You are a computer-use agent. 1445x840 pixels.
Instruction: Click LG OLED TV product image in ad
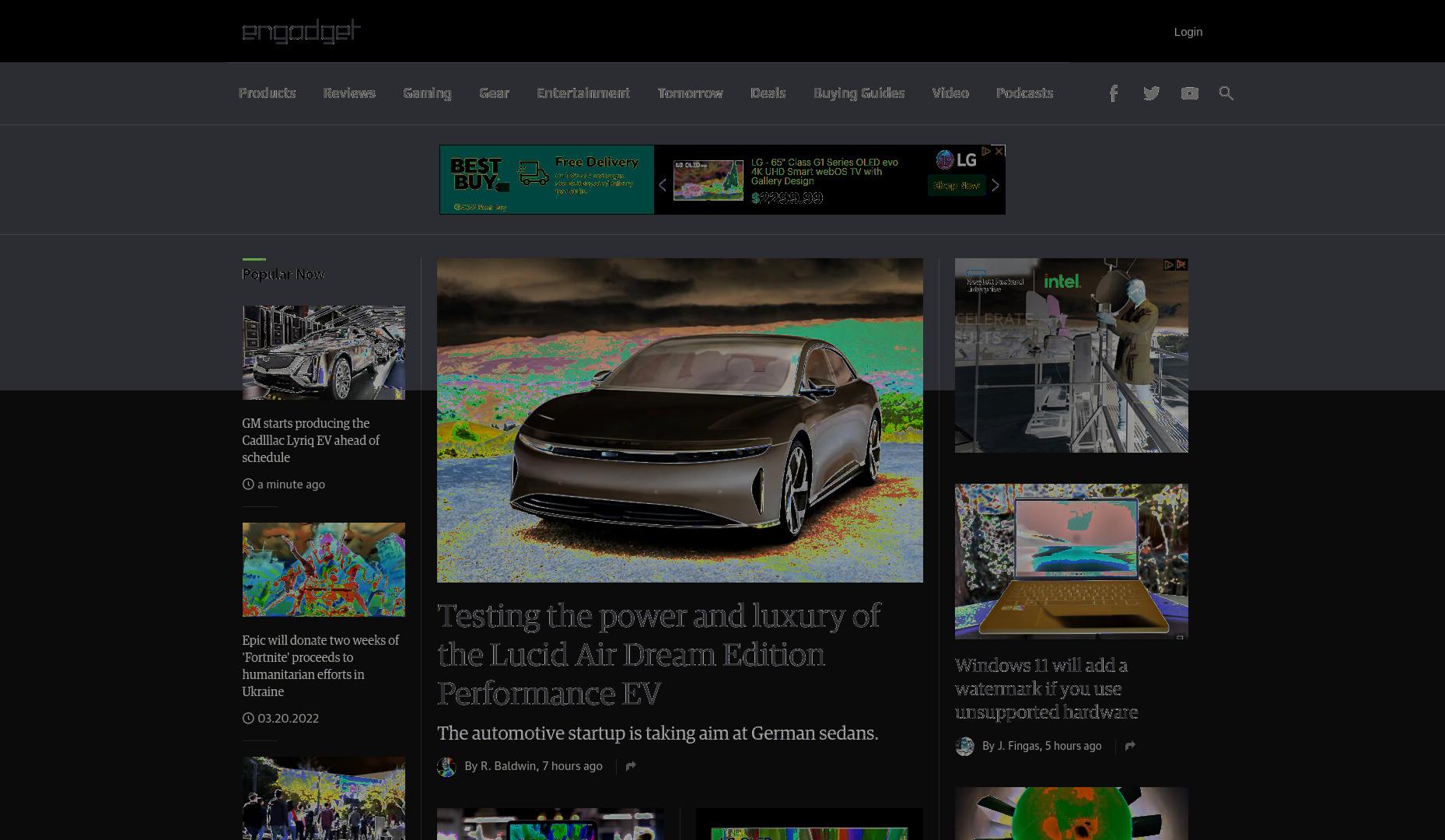pyautogui.click(x=709, y=180)
